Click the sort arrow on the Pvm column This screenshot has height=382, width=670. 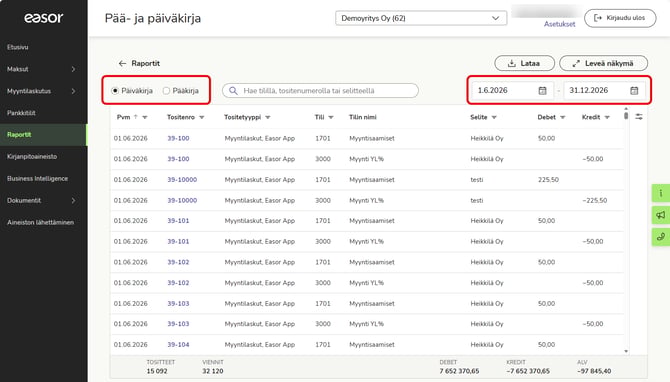click(x=135, y=117)
